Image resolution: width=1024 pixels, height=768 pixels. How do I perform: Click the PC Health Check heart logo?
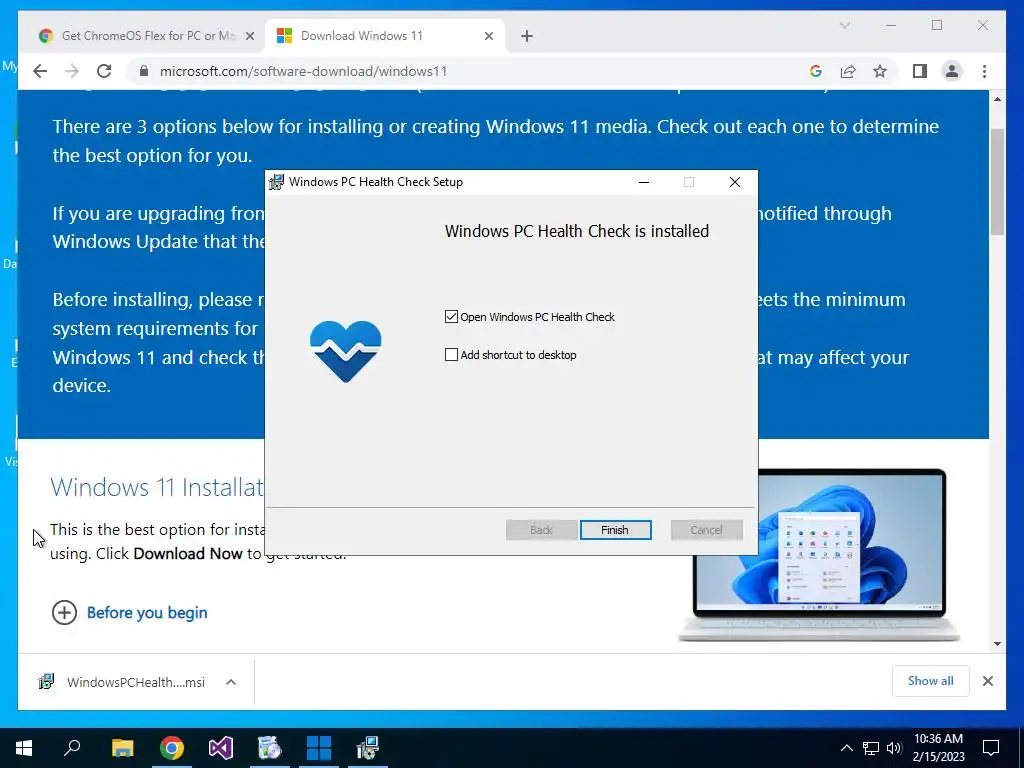[345, 351]
